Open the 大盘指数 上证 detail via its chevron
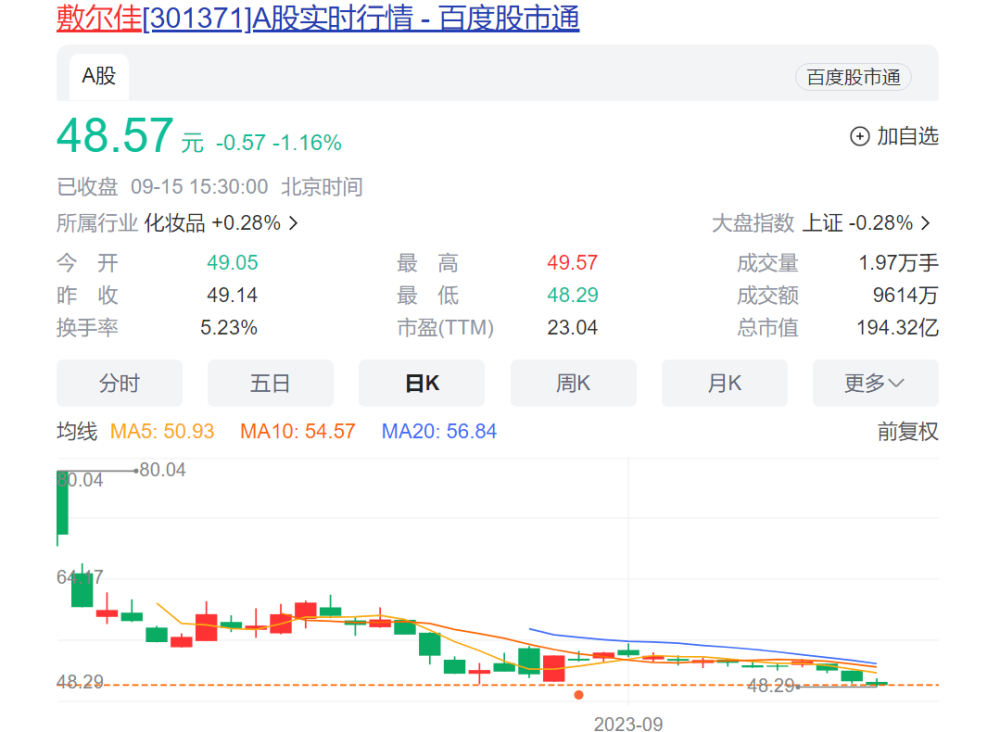 (x=924, y=222)
